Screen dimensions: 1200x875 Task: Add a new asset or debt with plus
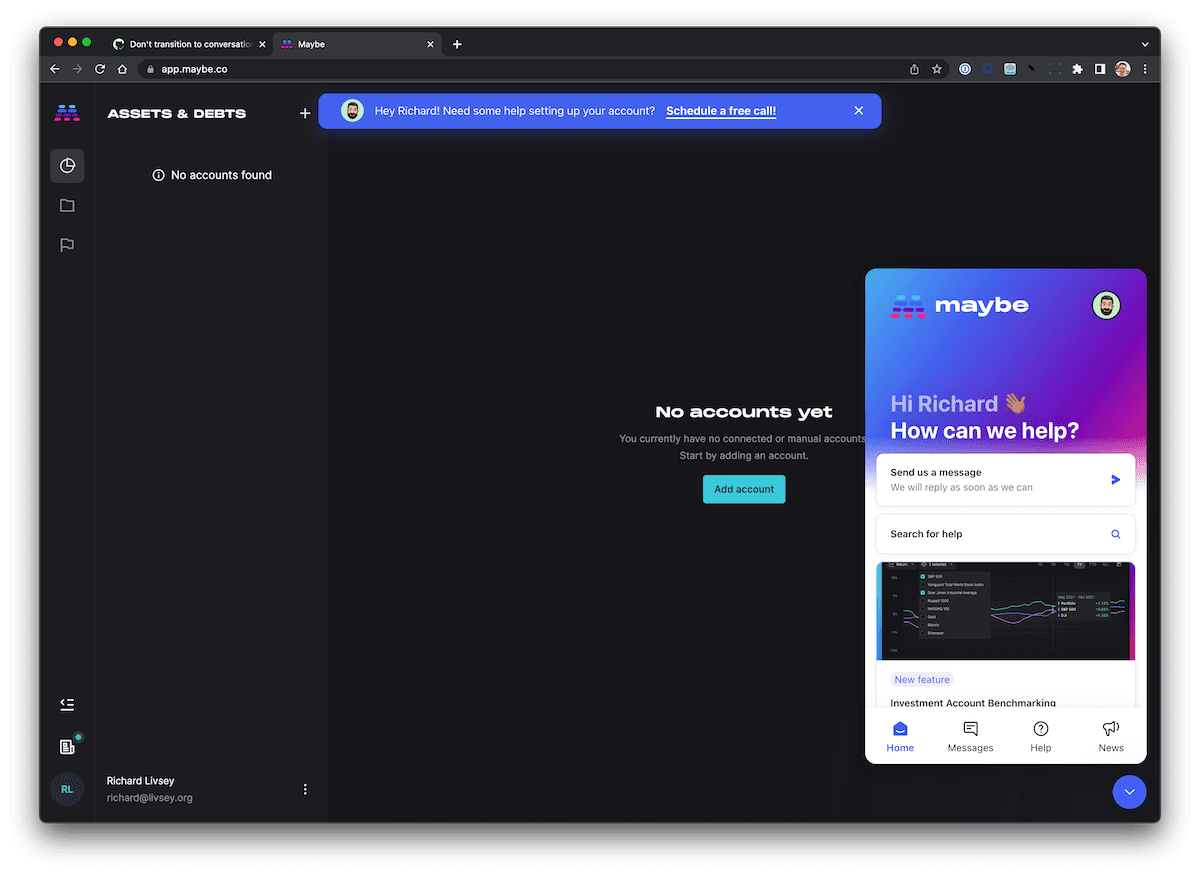click(305, 113)
